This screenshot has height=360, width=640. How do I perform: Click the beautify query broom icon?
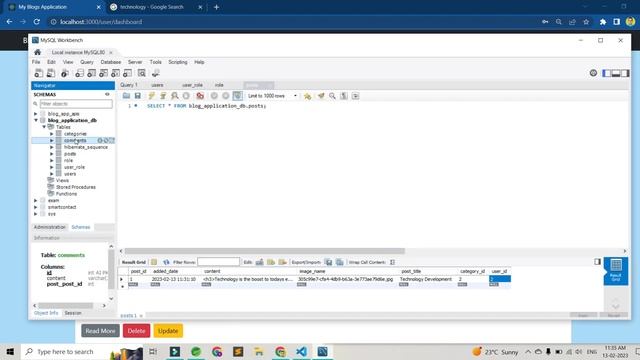coord(321,96)
